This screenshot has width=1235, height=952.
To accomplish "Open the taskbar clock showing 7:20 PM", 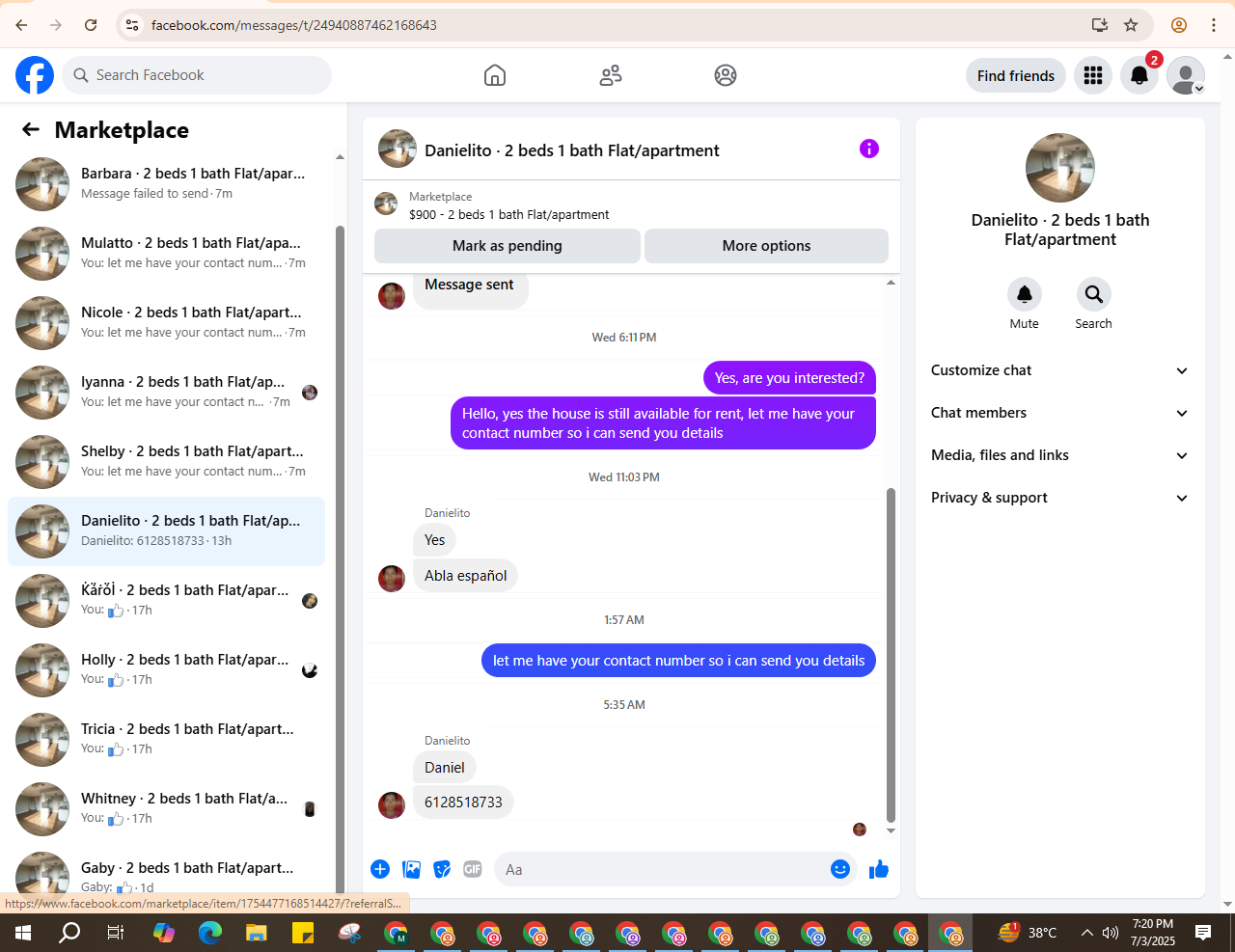I will pyautogui.click(x=1153, y=933).
